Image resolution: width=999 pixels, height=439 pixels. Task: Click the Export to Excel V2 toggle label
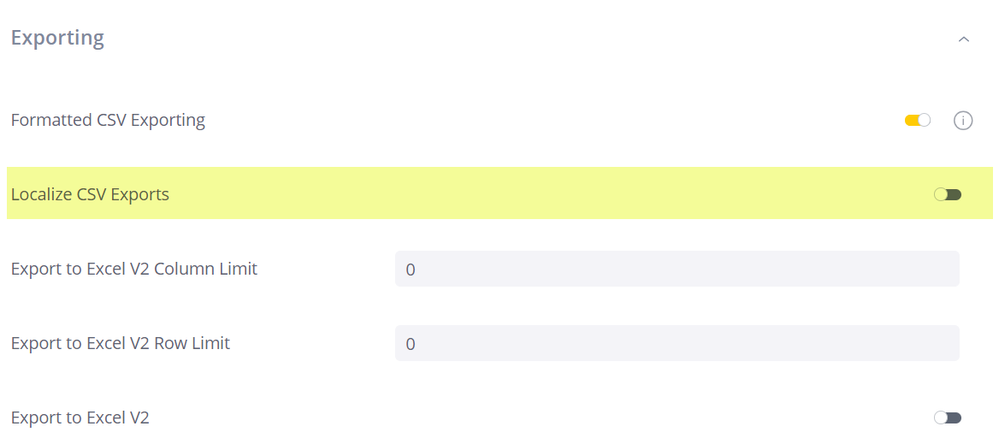[x=80, y=417]
